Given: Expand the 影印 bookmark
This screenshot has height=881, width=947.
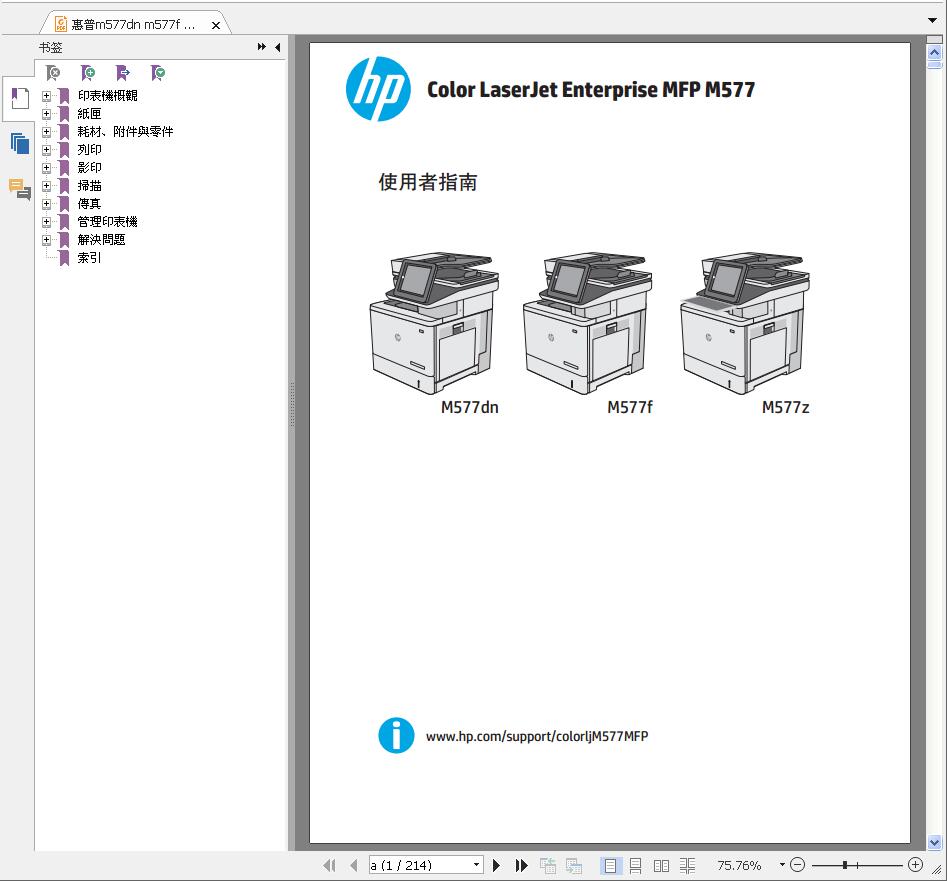Looking at the screenshot, I should (47, 168).
